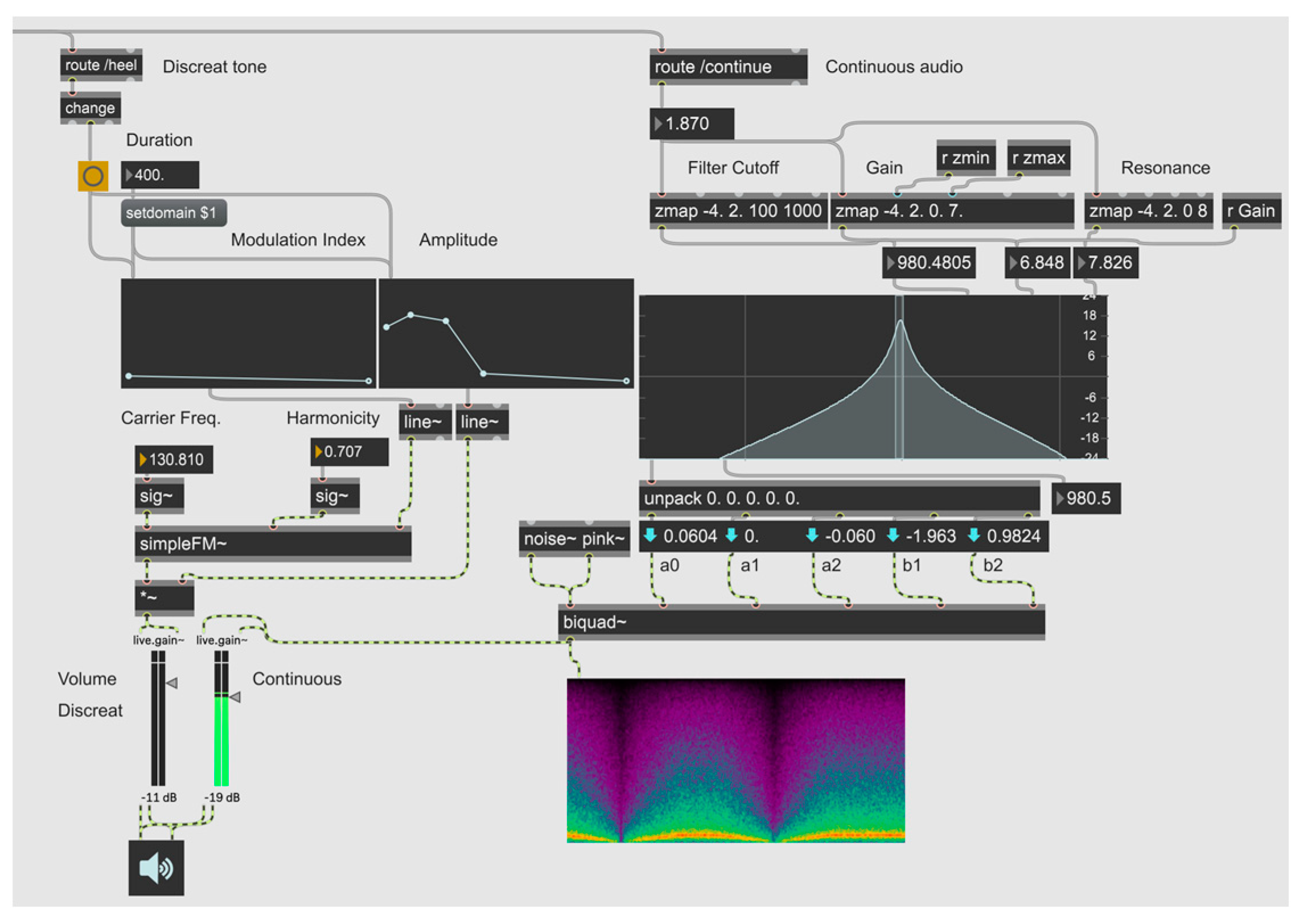This screenshot has height=924, width=1304.
Task: Click the noise~ pink object box
Action: coord(574,538)
